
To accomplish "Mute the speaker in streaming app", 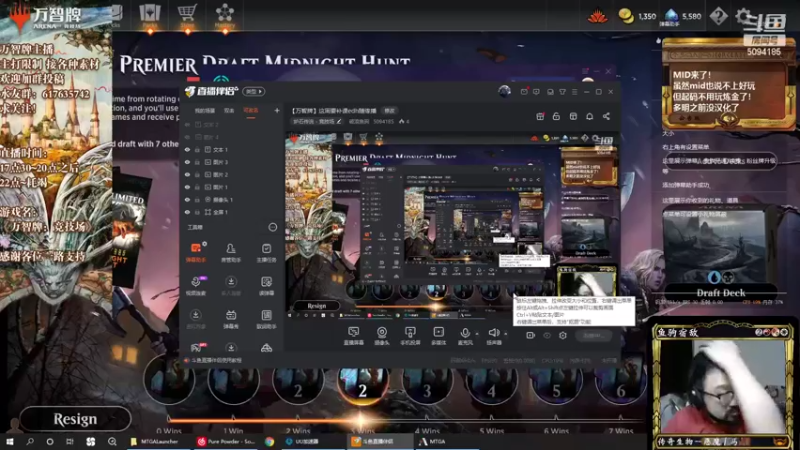I will point(493,333).
